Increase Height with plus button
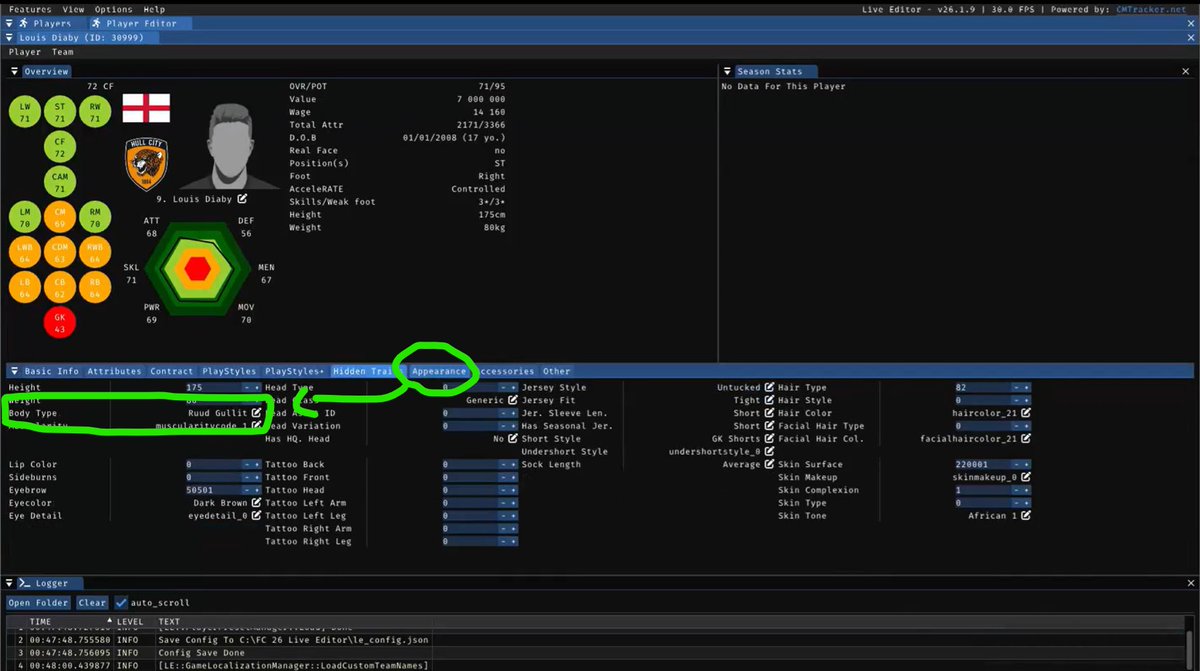The width and height of the screenshot is (1200, 671). [256, 387]
